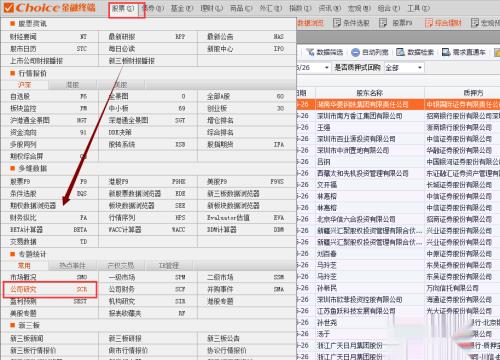This screenshot has height=360, width=500.
Task: Click the 股东名称 column header
Action: click(370, 93)
